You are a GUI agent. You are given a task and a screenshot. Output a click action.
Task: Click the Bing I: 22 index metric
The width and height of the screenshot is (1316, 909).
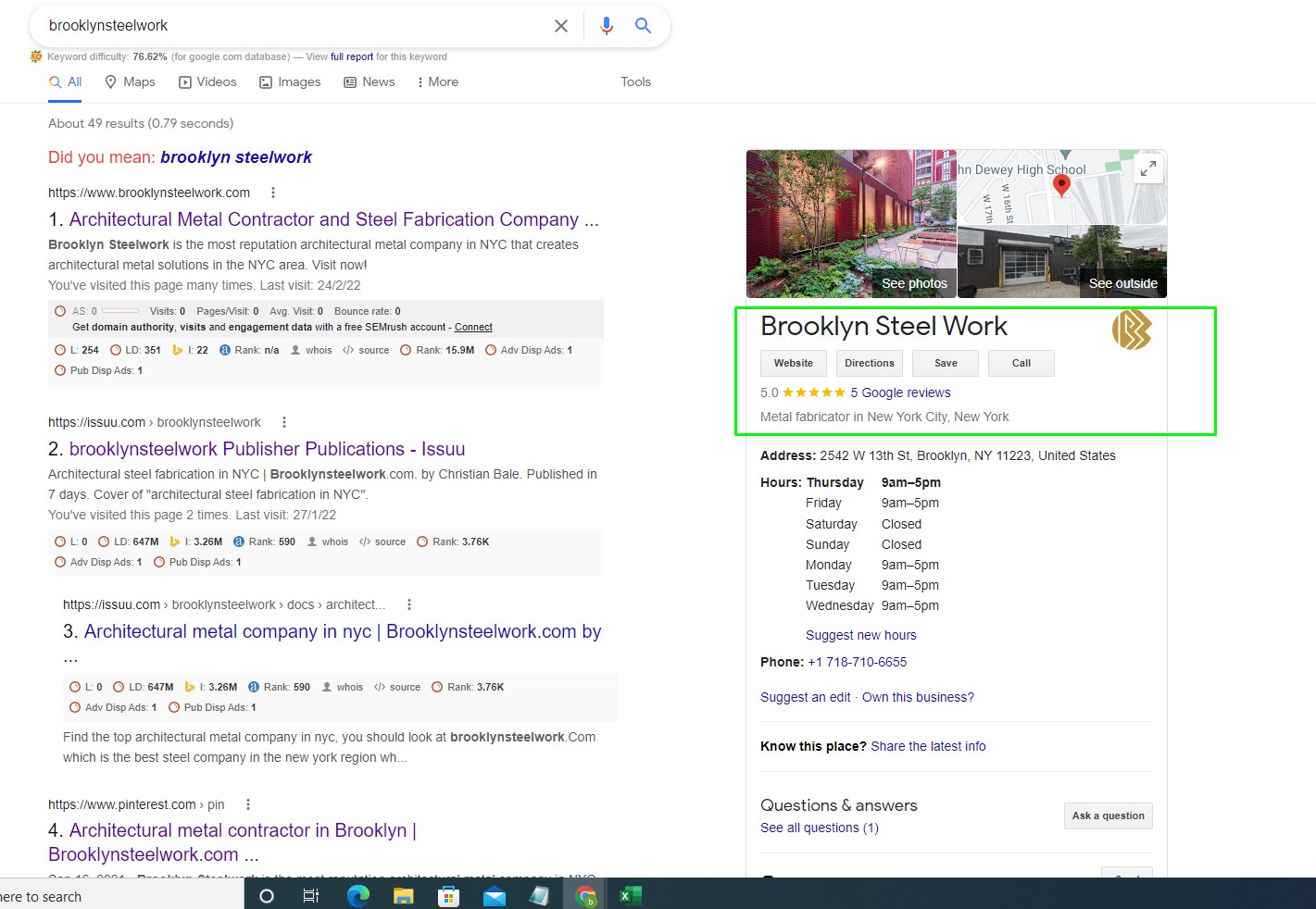tap(190, 350)
